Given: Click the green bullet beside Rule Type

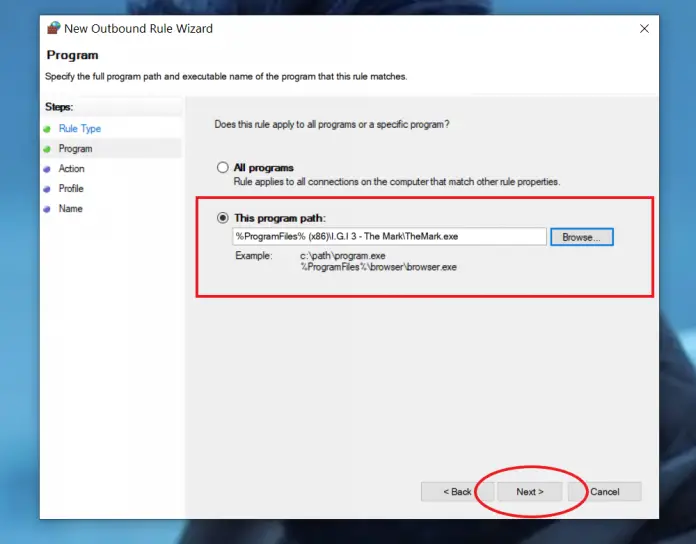Looking at the screenshot, I should (x=47, y=129).
